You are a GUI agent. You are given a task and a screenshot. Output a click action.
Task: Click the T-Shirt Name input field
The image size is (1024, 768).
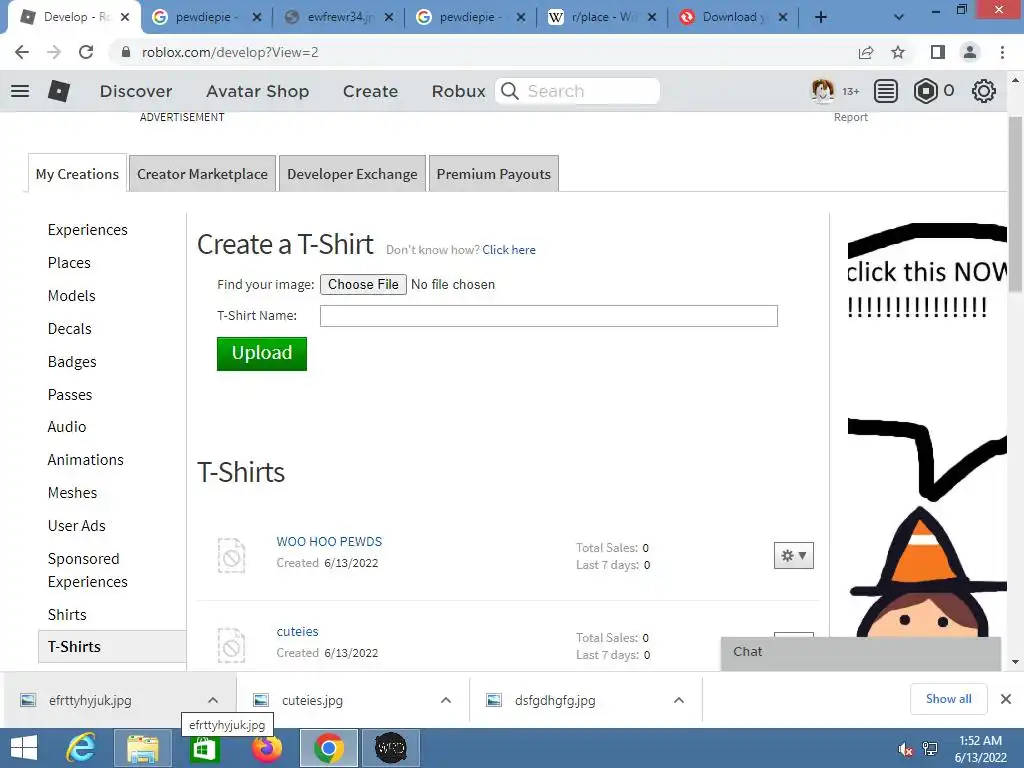coord(549,315)
